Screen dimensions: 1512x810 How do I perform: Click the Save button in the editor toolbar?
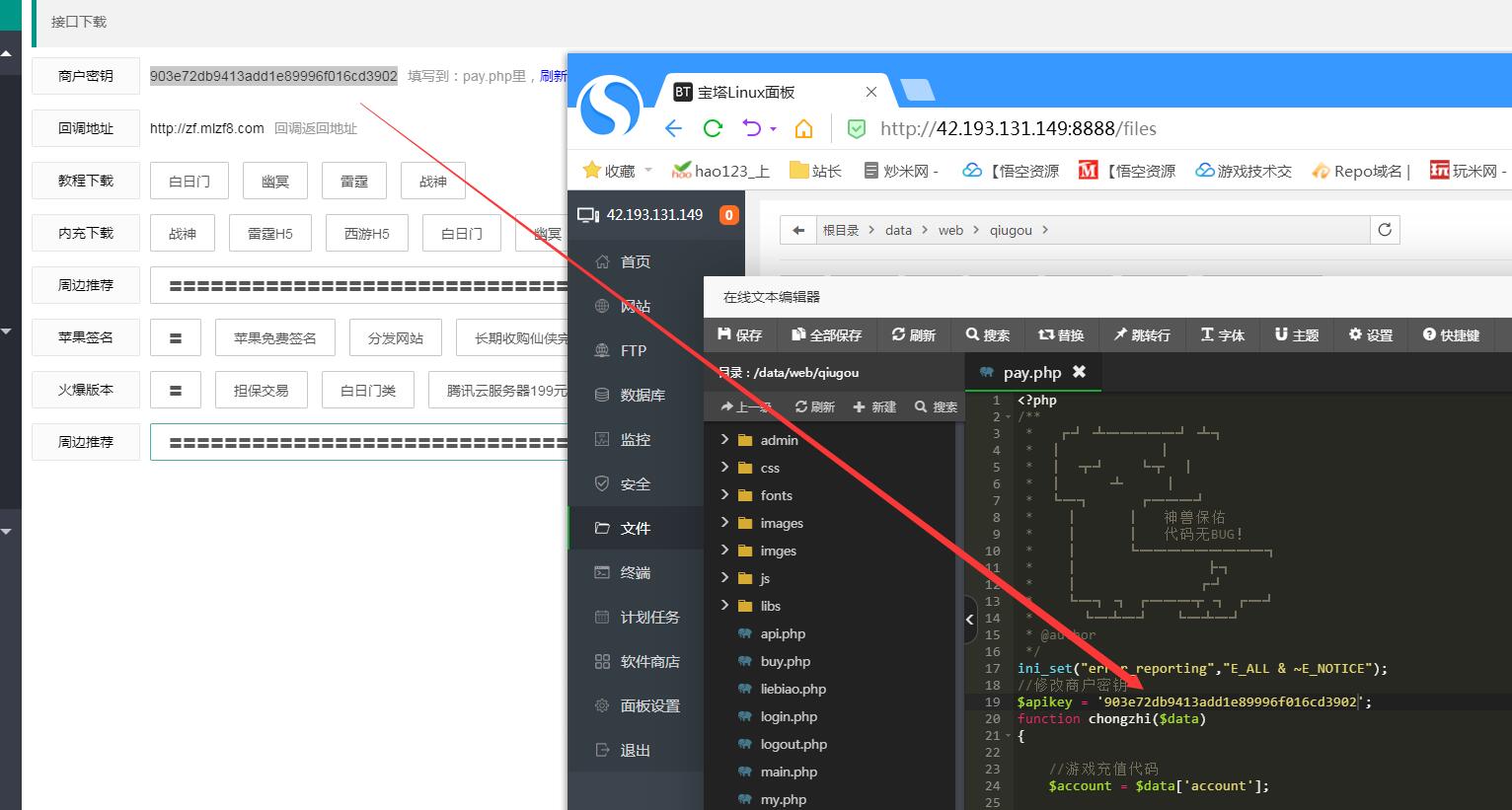(x=740, y=335)
